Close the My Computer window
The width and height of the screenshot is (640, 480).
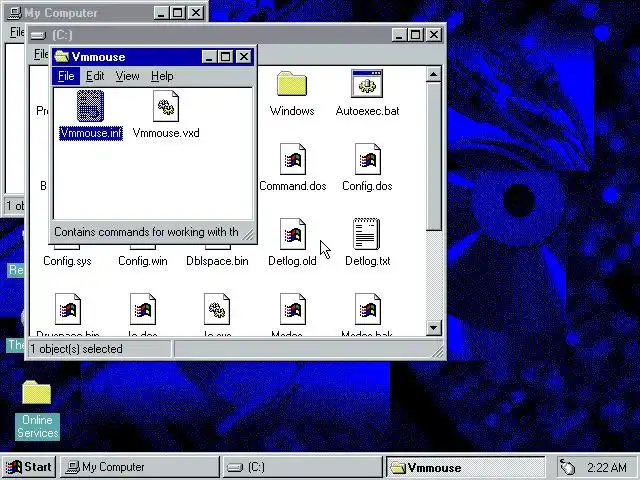(x=196, y=13)
